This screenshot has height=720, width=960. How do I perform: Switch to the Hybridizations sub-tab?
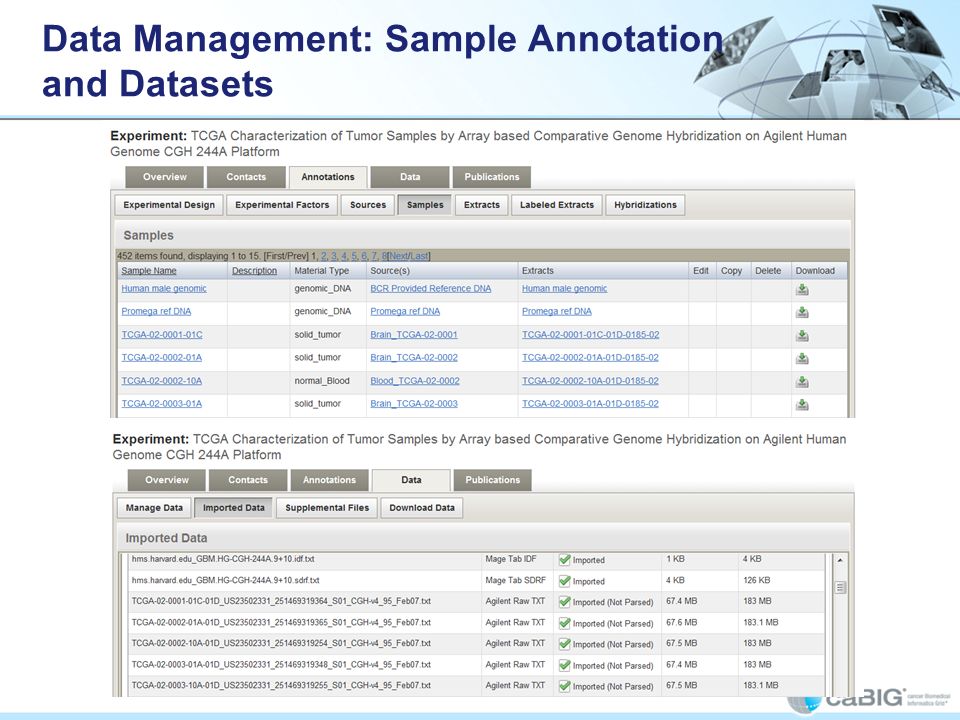645,205
